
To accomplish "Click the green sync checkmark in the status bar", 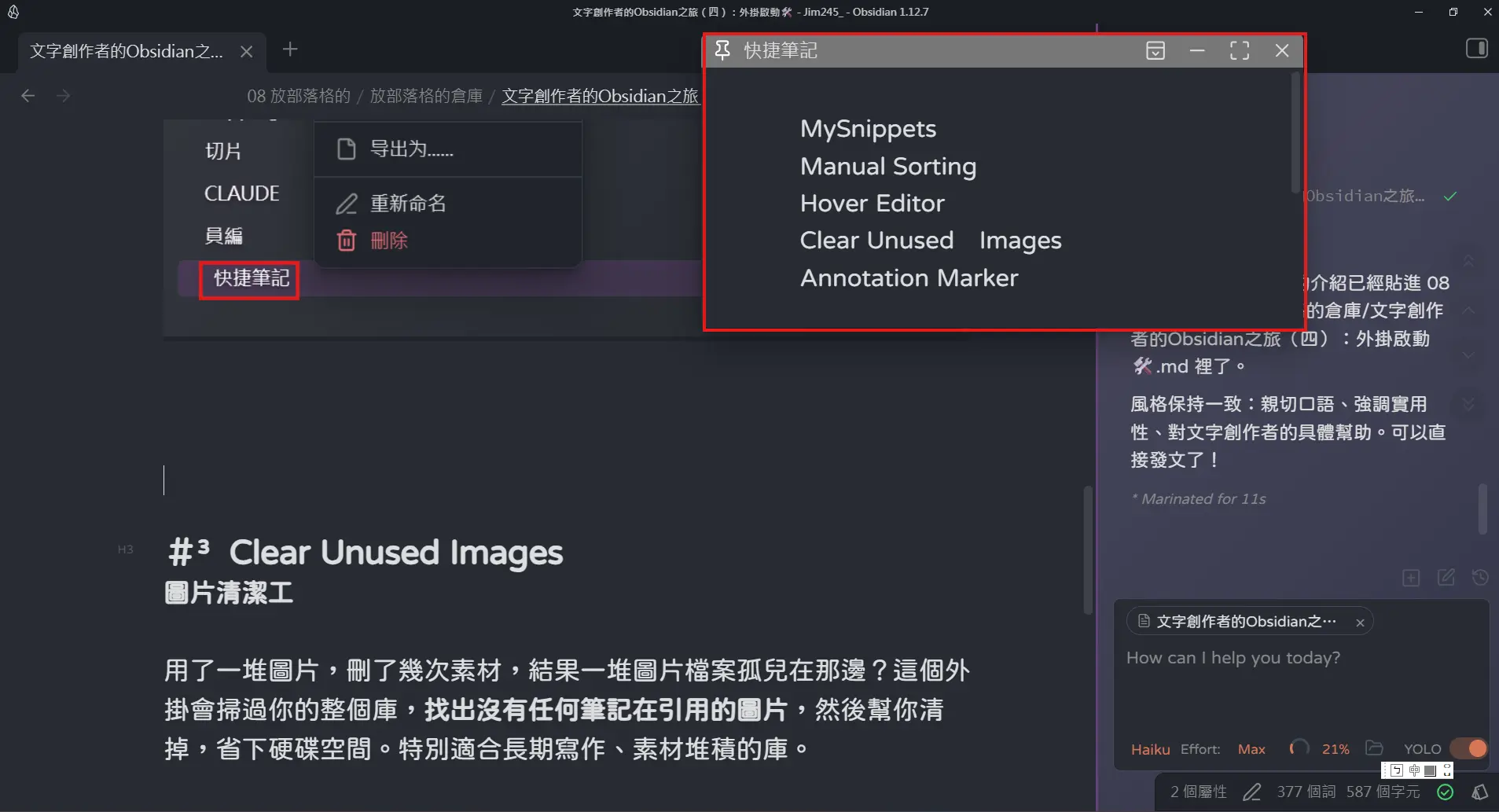I will pyautogui.click(x=1445, y=792).
